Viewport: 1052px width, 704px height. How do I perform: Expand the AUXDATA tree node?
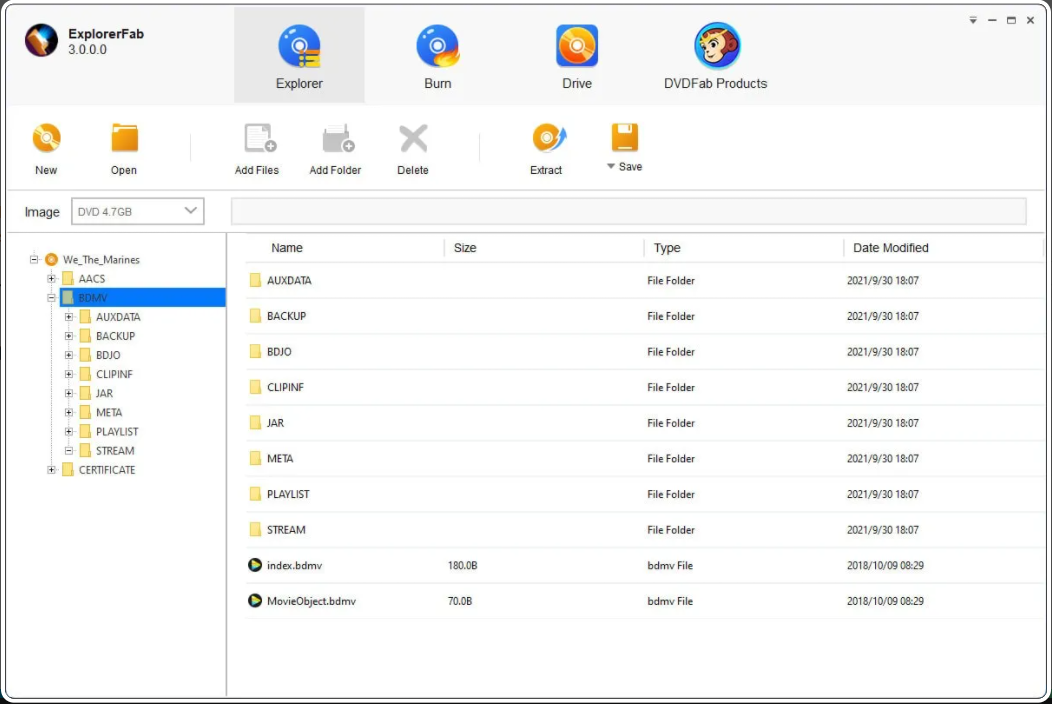pos(68,317)
